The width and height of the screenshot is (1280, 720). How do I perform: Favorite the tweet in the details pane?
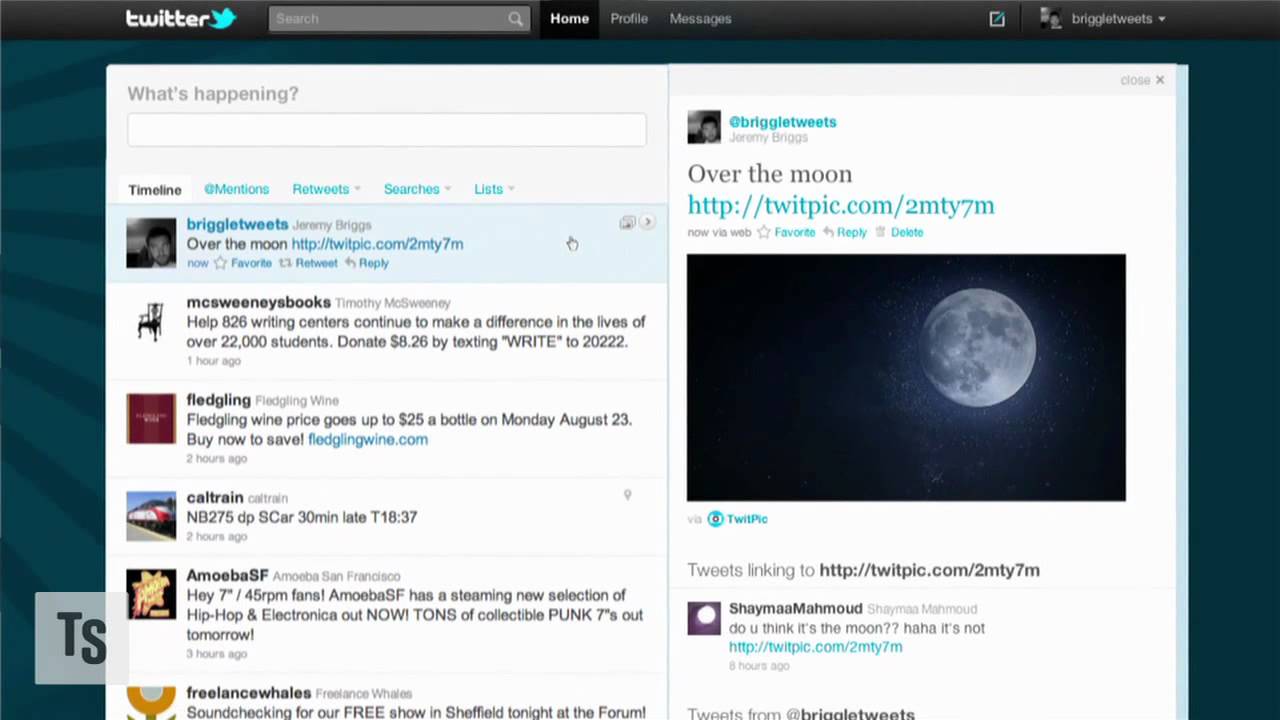tap(786, 232)
